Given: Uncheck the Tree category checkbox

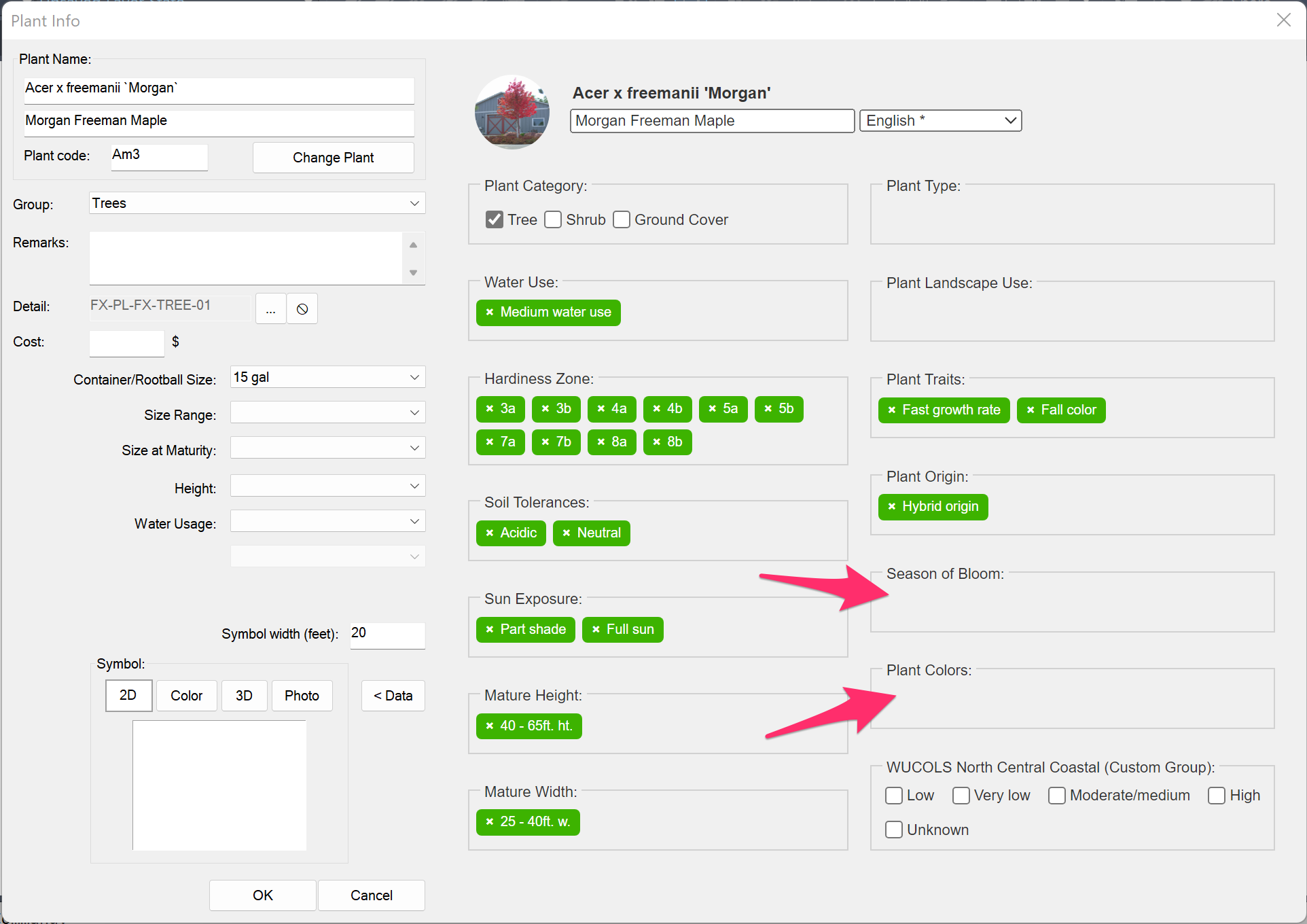Looking at the screenshot, I should point(495,220).
